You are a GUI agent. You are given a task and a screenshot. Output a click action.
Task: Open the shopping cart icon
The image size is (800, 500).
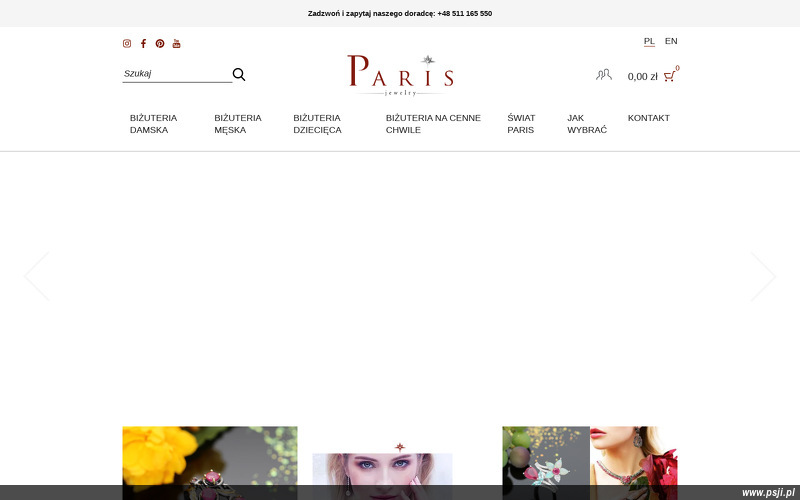(x=670, y=76)
